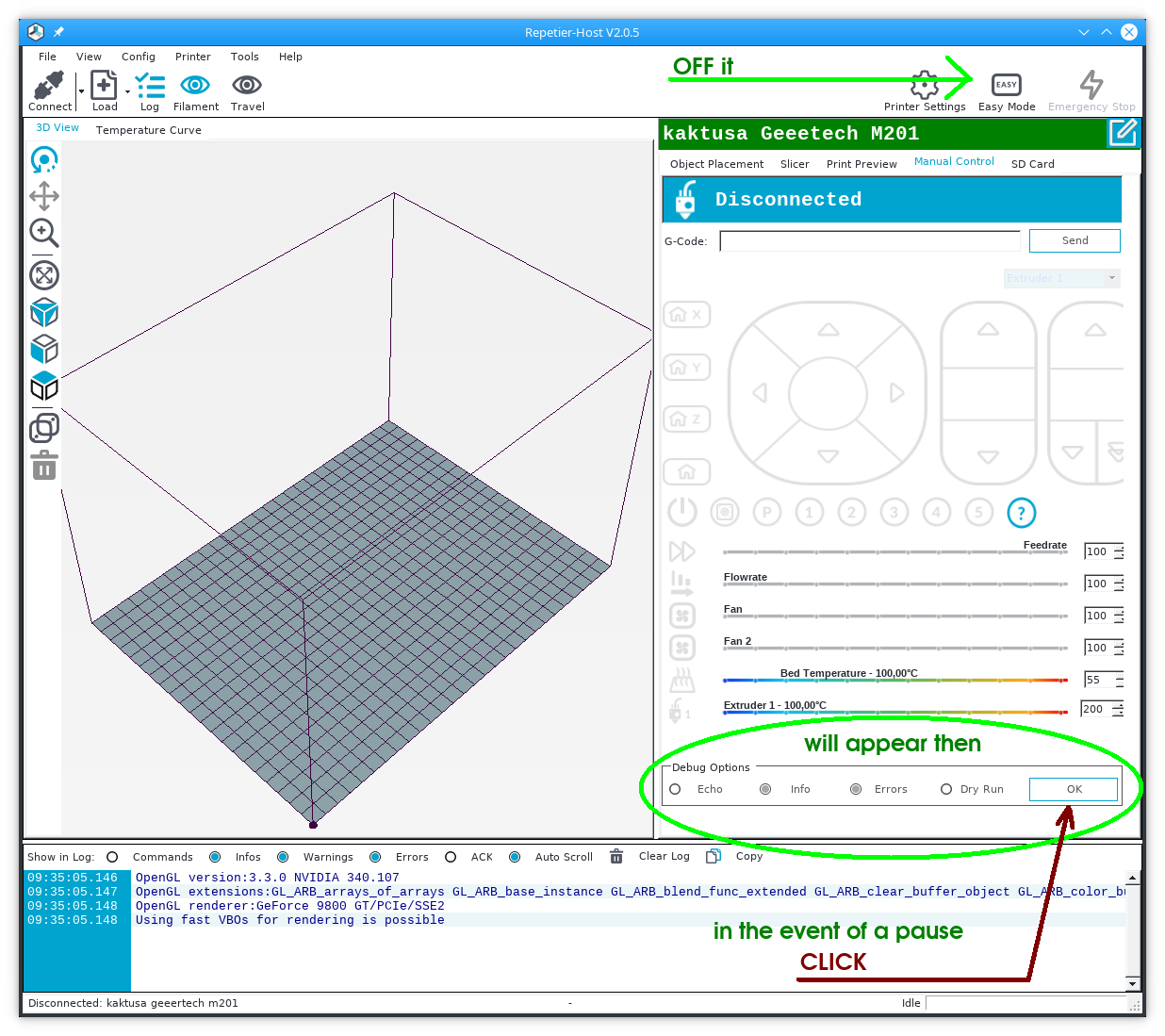Switch to top cube view
Viewport: 1165px width, 1036px height.
pyautogui.click(x=44, y=386)
